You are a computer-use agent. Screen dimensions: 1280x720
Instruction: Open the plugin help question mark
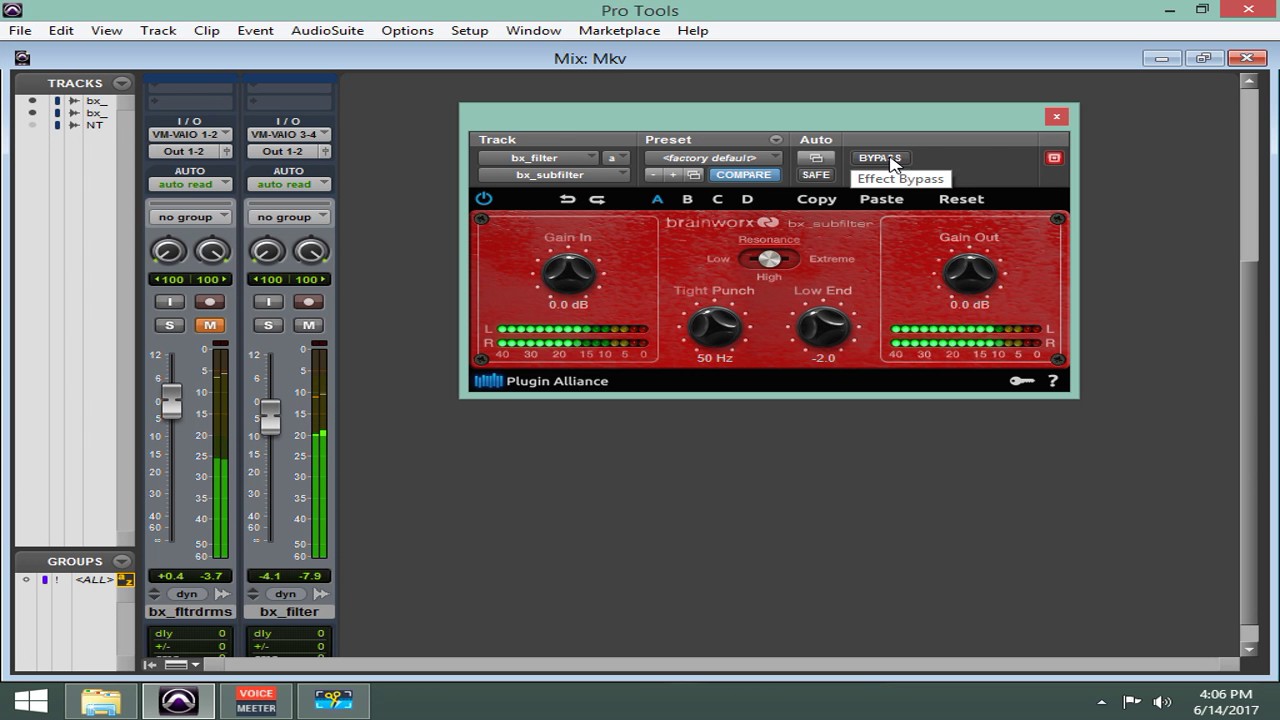1053,381
